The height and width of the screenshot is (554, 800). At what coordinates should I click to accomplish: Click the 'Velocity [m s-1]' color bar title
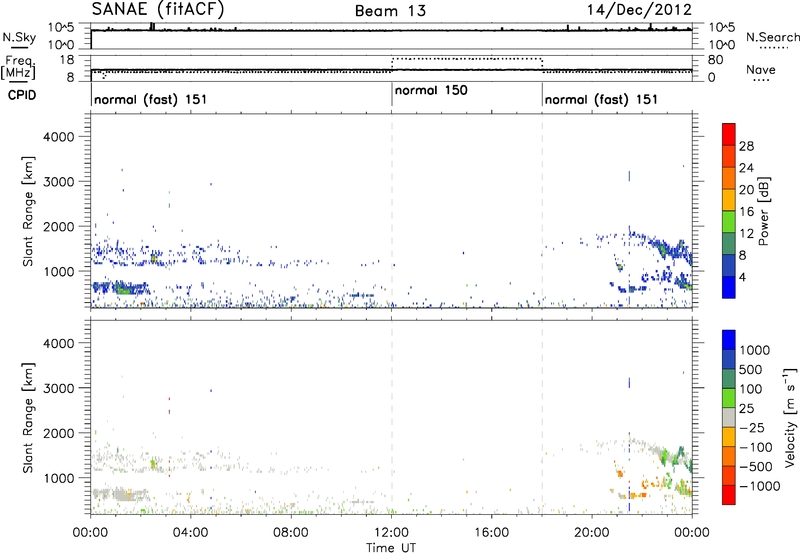pos(790,416)
